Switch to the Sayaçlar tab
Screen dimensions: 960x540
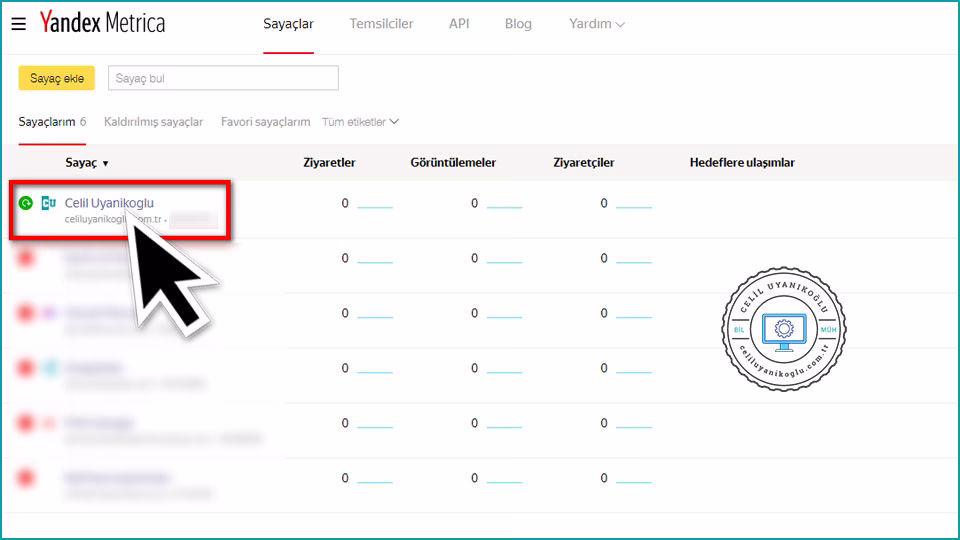point(288,24)
